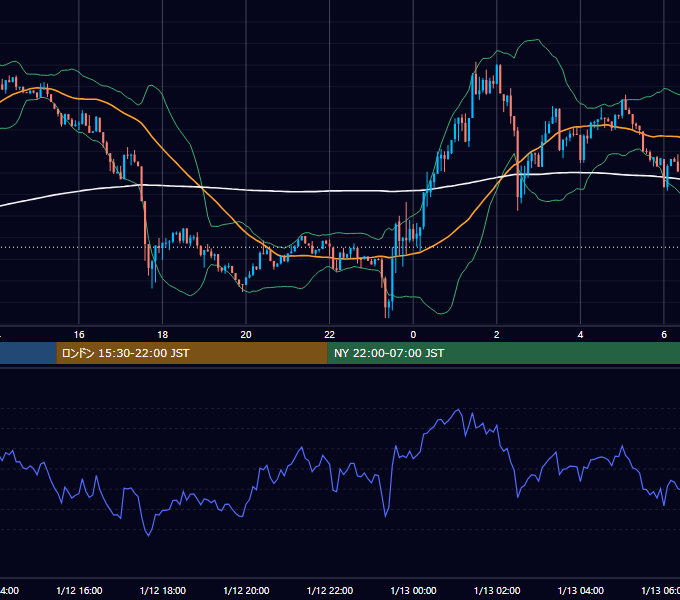Click the 2 hour label on price chart axis
680x600 pixels.
click(497, 335)
